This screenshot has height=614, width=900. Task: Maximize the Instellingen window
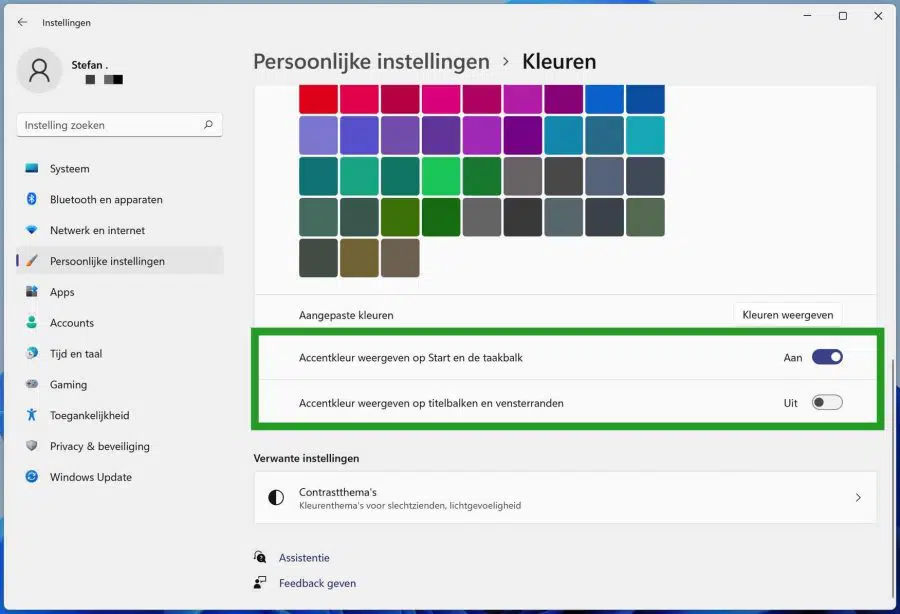click(843, 16)
